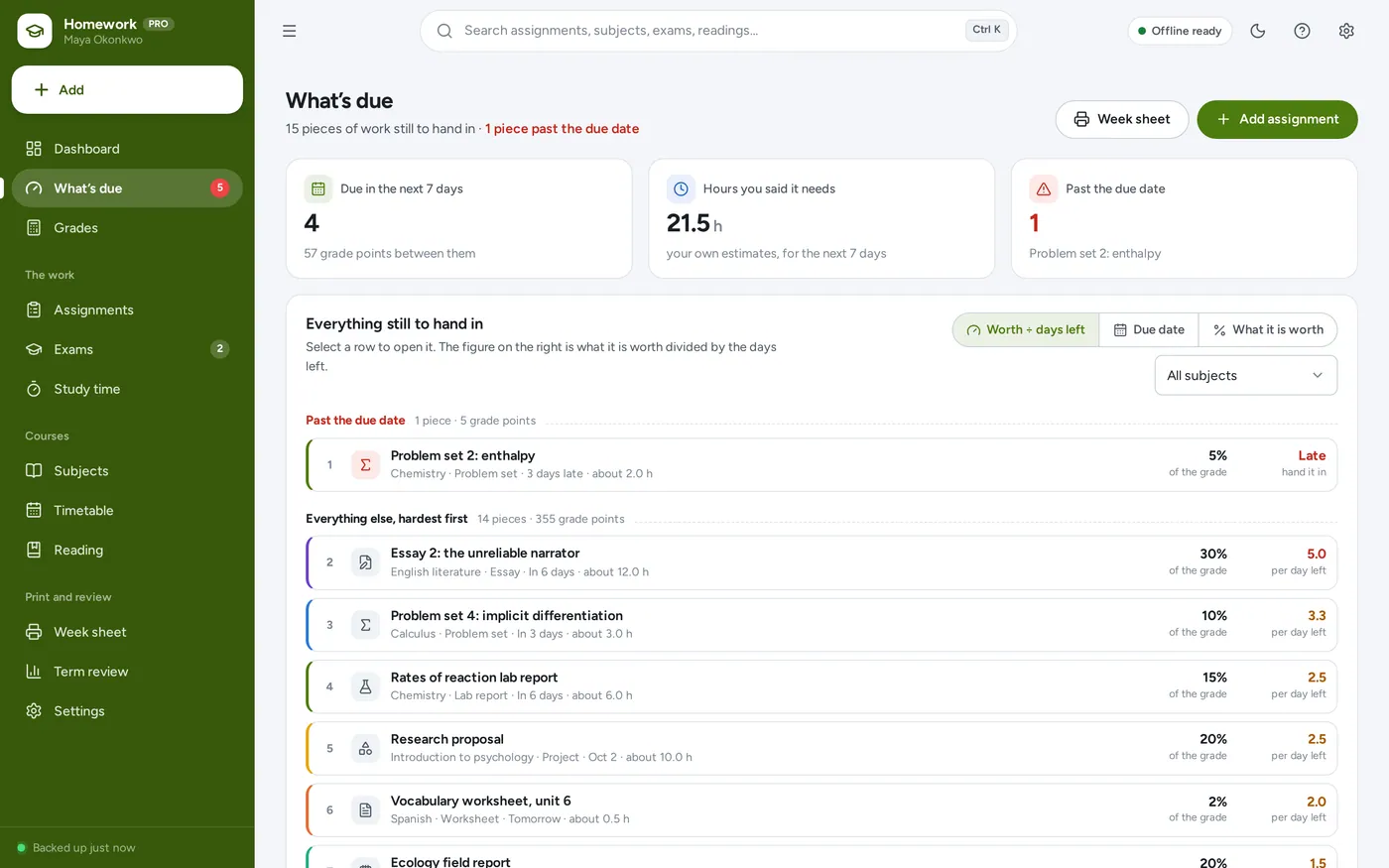The height and width of the screenshot is (868, 1389).
Task: Open Term review in the sidebar
Action: click(x=127, y=672)
